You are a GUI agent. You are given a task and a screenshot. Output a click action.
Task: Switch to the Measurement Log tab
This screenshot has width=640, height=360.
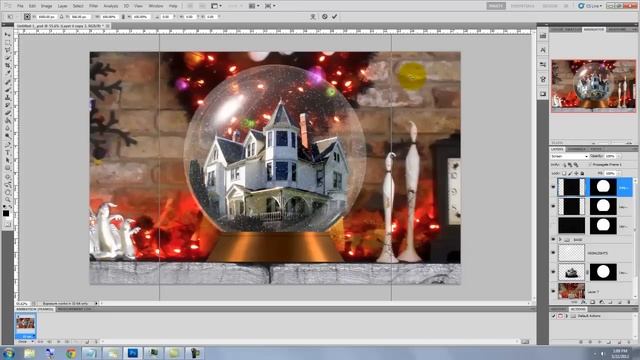[74, 309]
